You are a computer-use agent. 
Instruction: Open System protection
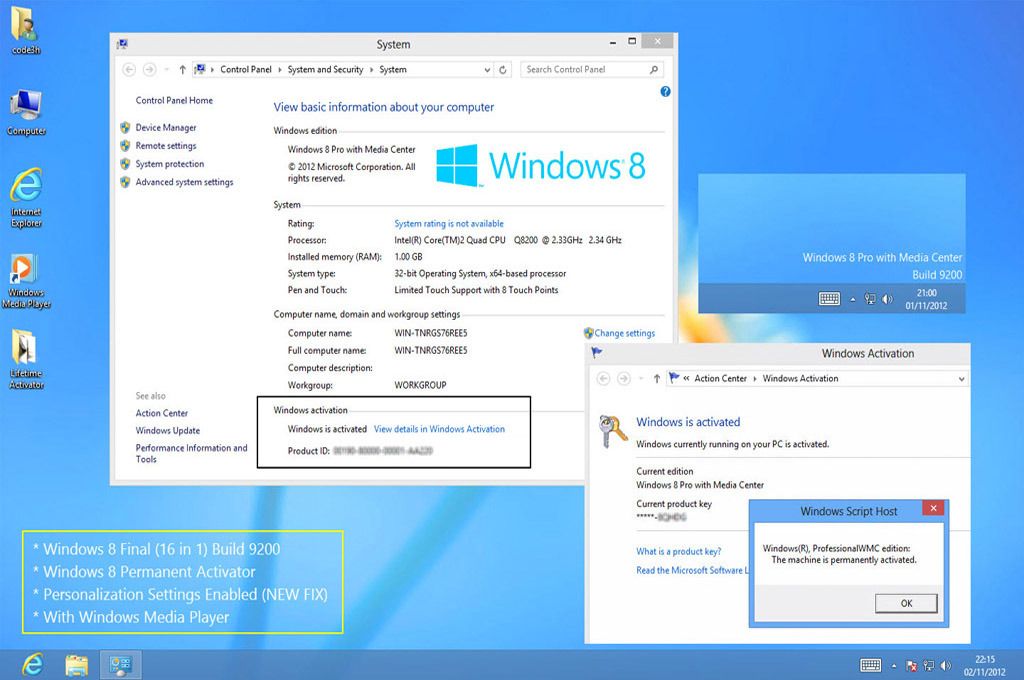coord(170,164)
